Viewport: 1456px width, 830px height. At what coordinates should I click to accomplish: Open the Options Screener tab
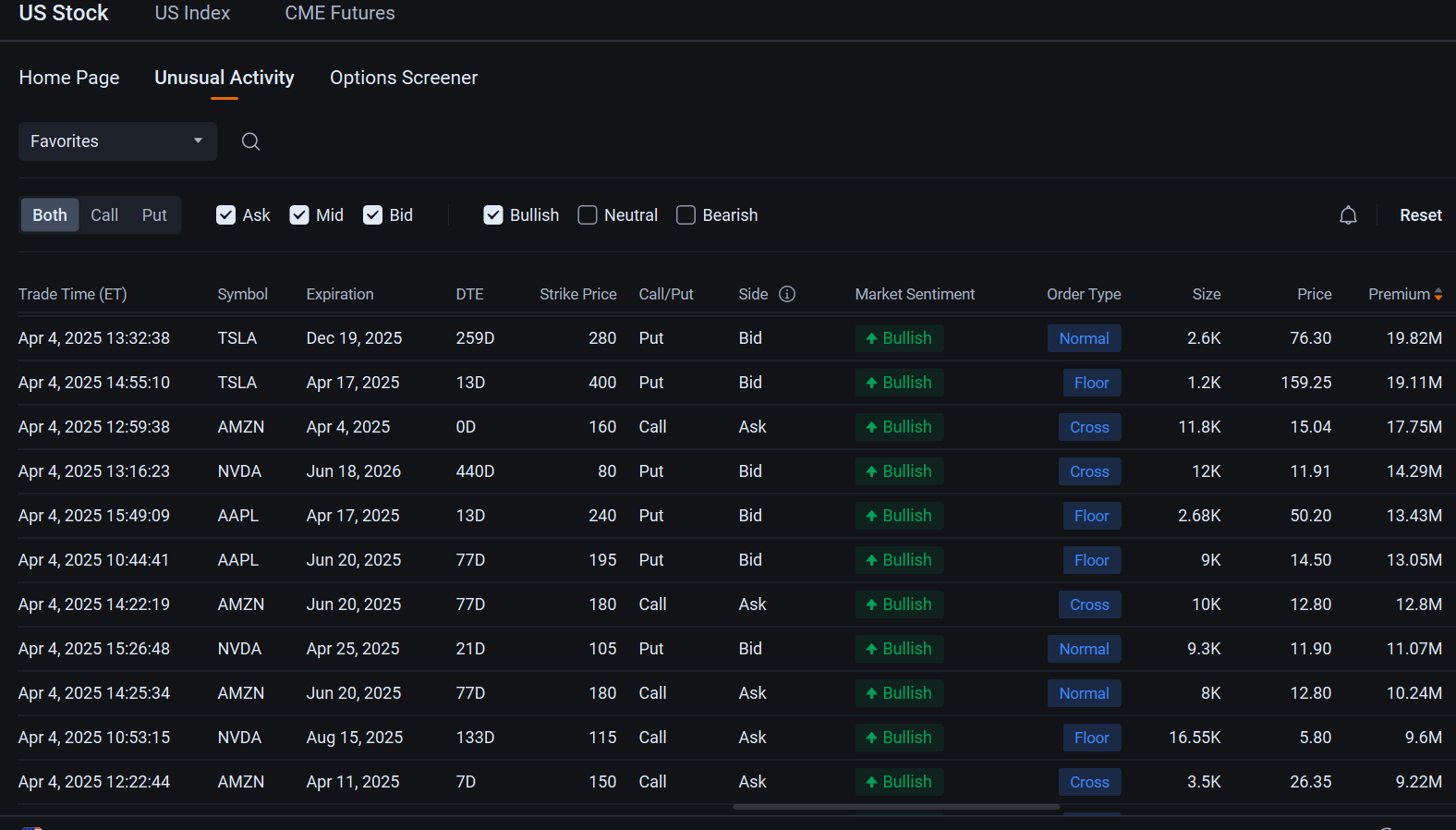pyautogui.click(x=404, y=78)
